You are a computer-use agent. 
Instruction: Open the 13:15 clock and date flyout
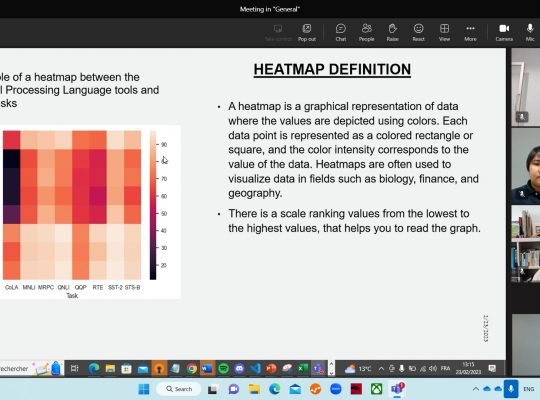click(x=468, y=368)
